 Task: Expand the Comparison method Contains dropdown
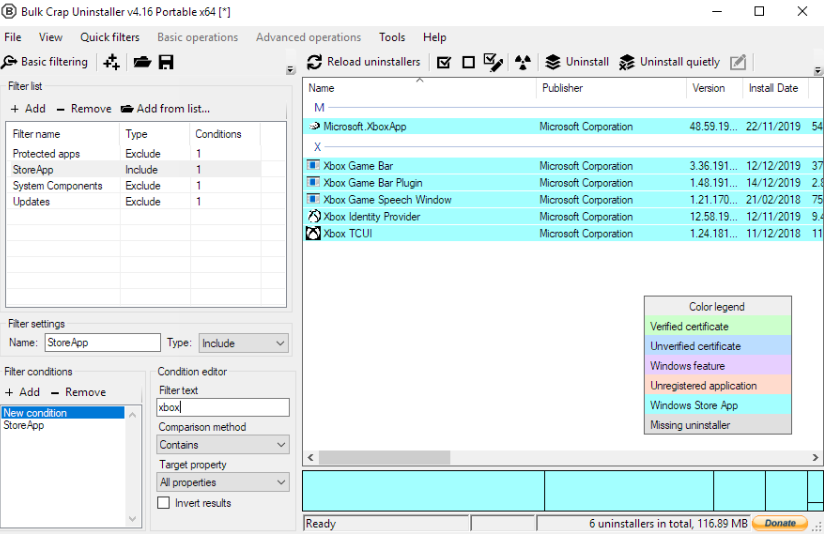223,445
